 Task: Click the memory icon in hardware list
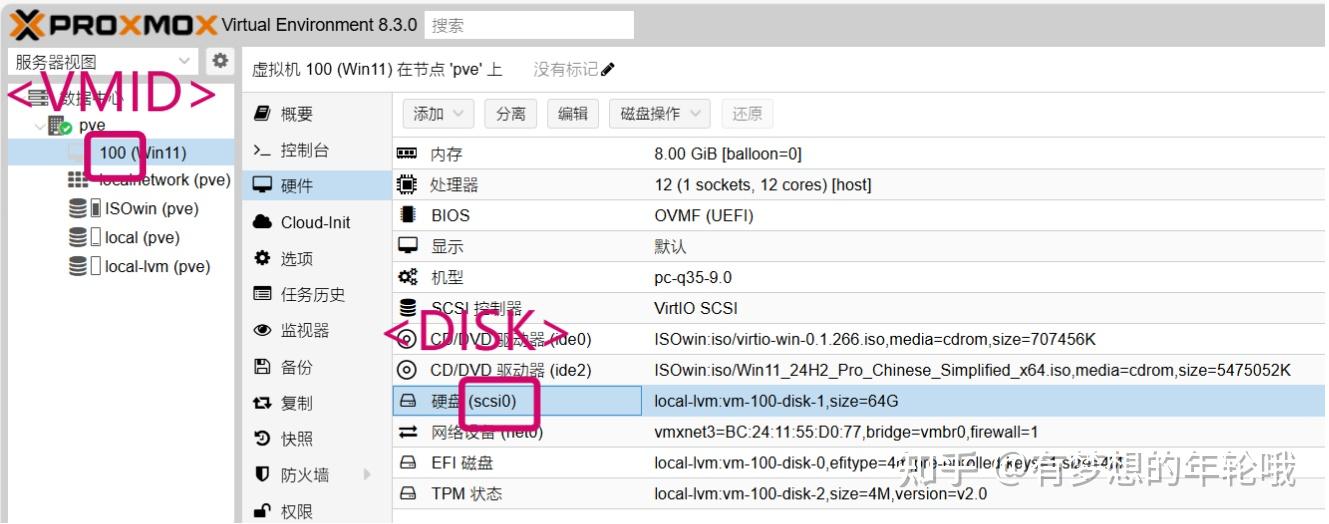click(x=407, y=154)
